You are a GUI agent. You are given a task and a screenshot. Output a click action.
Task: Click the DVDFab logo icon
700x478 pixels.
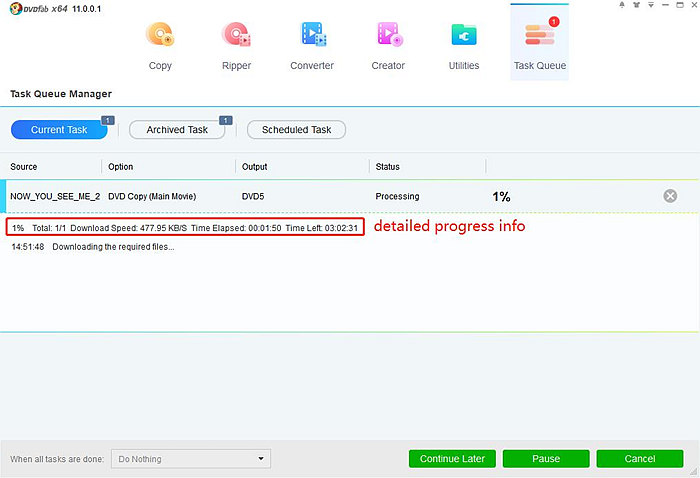16,8
